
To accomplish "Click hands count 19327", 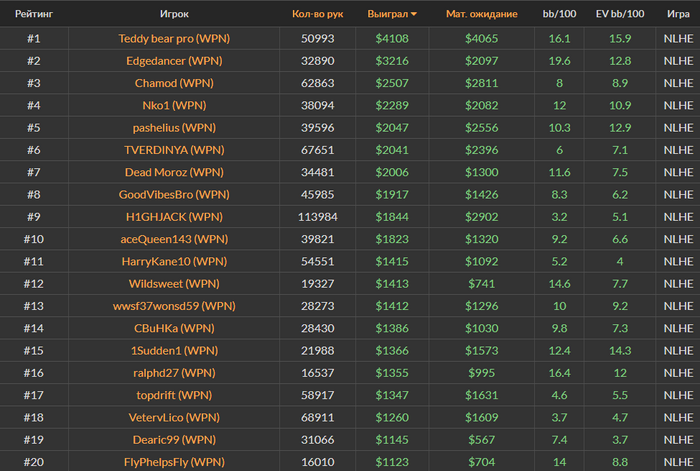I will click(x=317, y=284).
